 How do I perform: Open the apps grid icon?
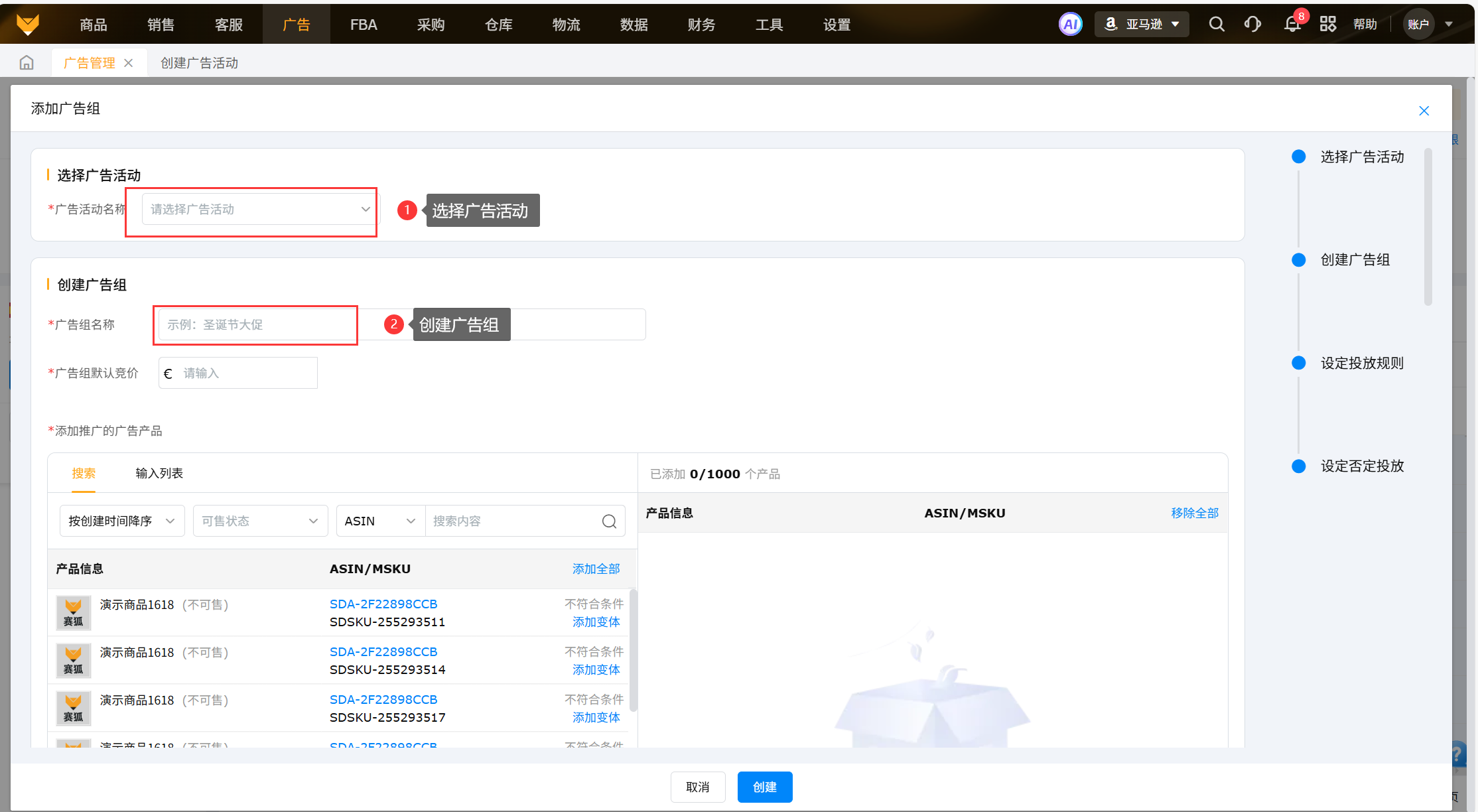(1327, 25)
